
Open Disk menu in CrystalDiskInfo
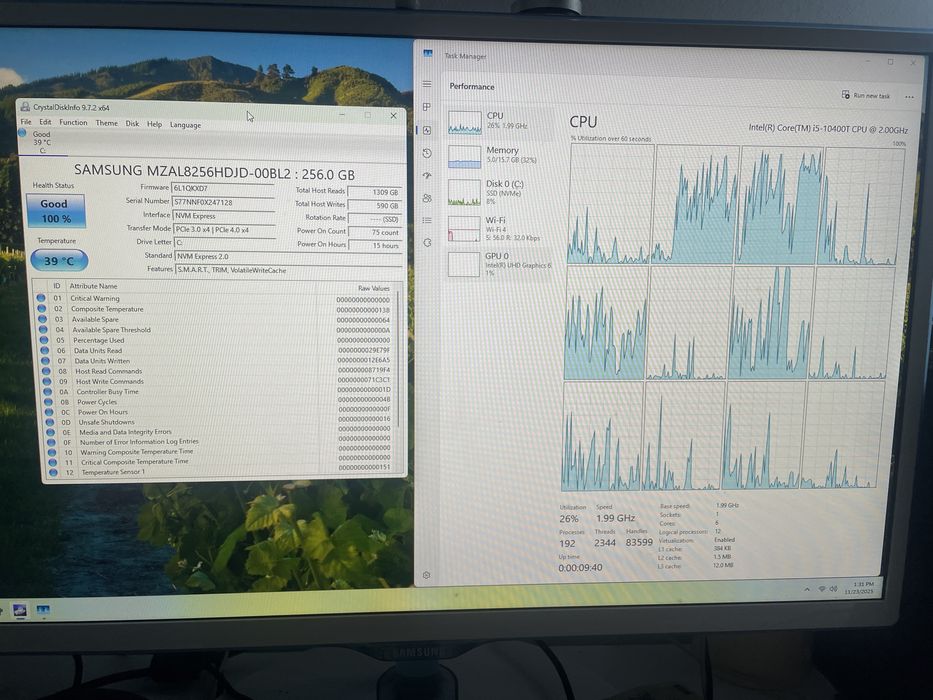[x=132, y=123]
